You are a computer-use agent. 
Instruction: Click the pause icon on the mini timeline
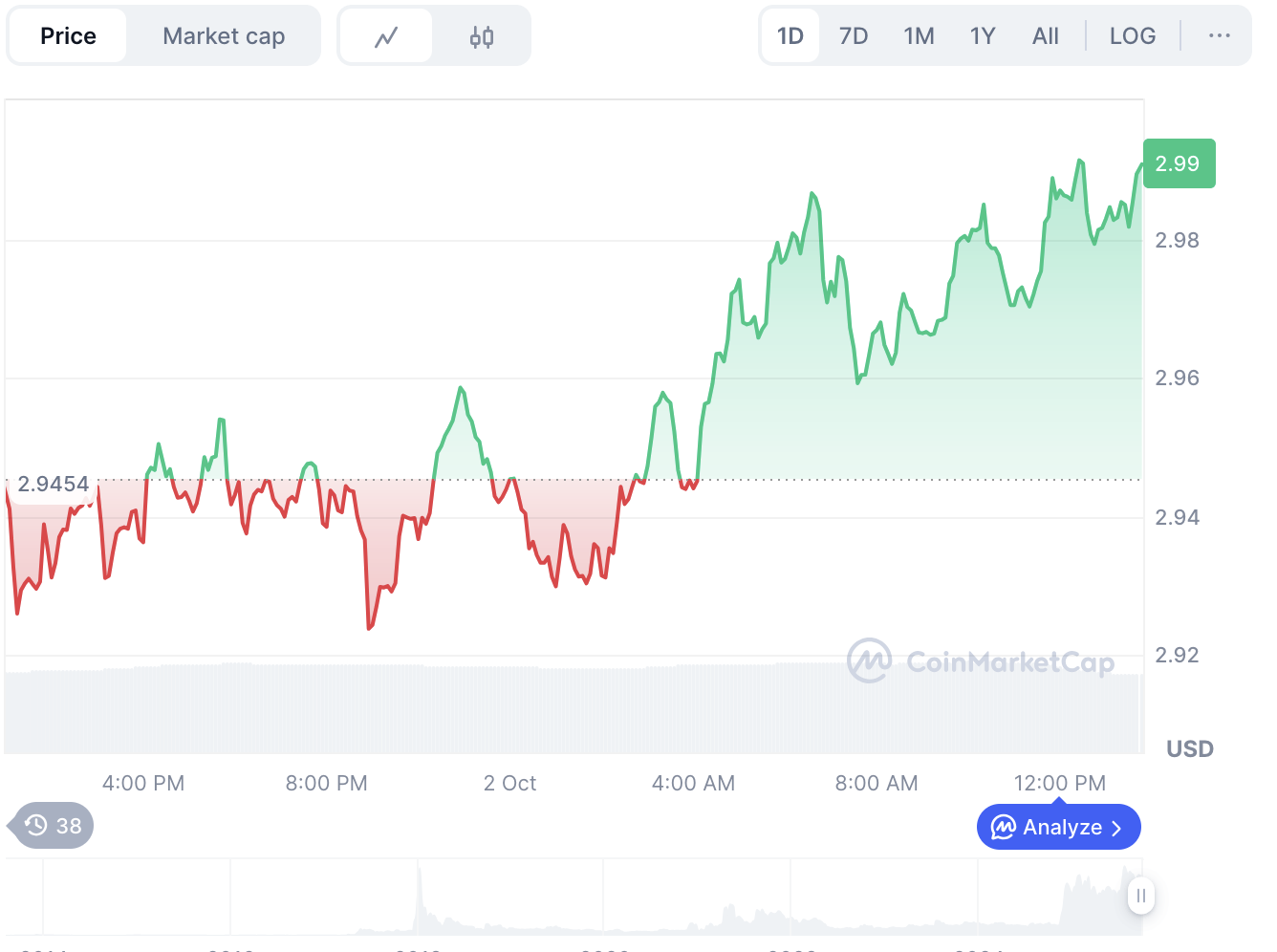[1140, 896]
